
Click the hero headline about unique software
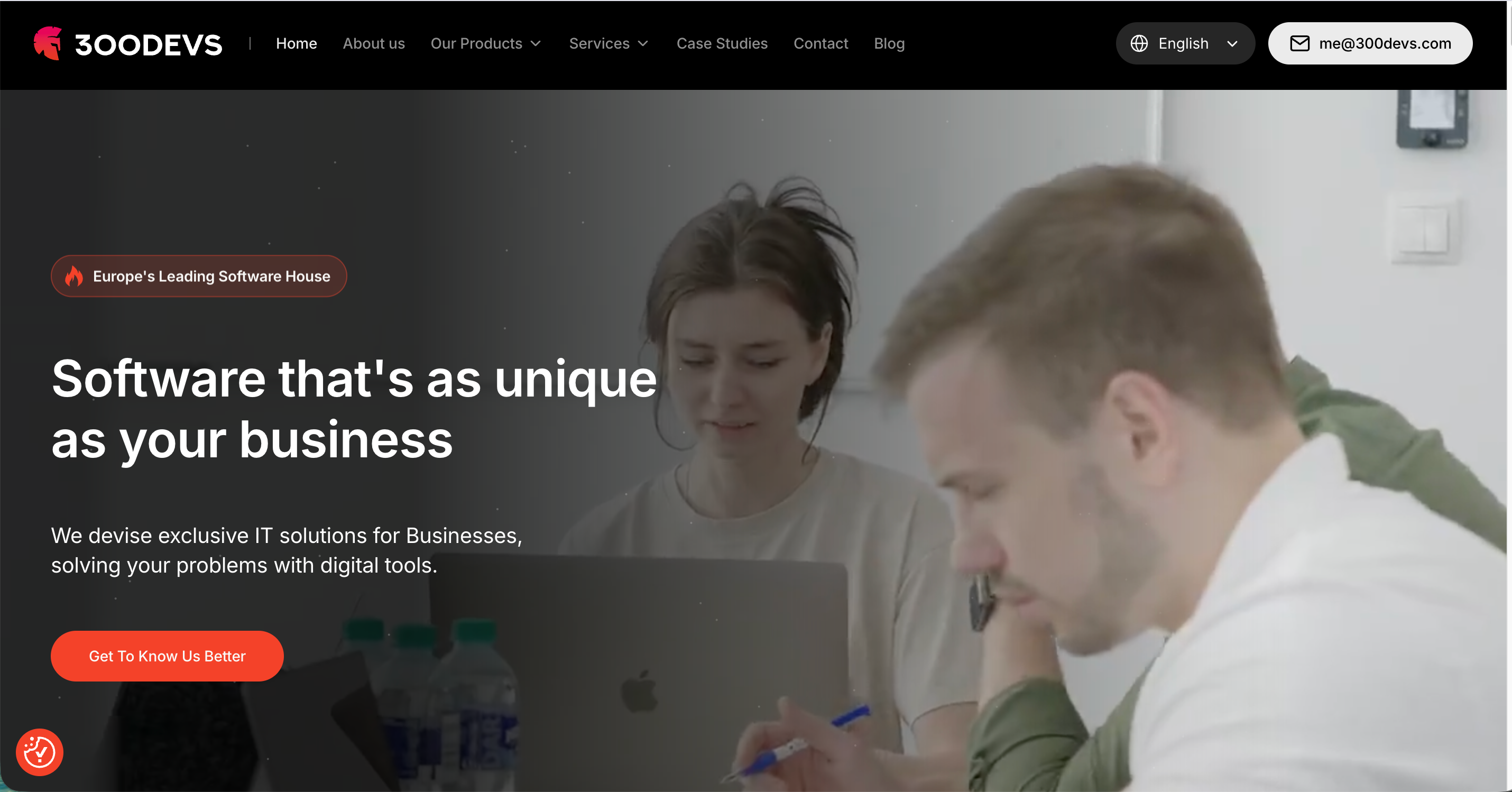(354, 409)
